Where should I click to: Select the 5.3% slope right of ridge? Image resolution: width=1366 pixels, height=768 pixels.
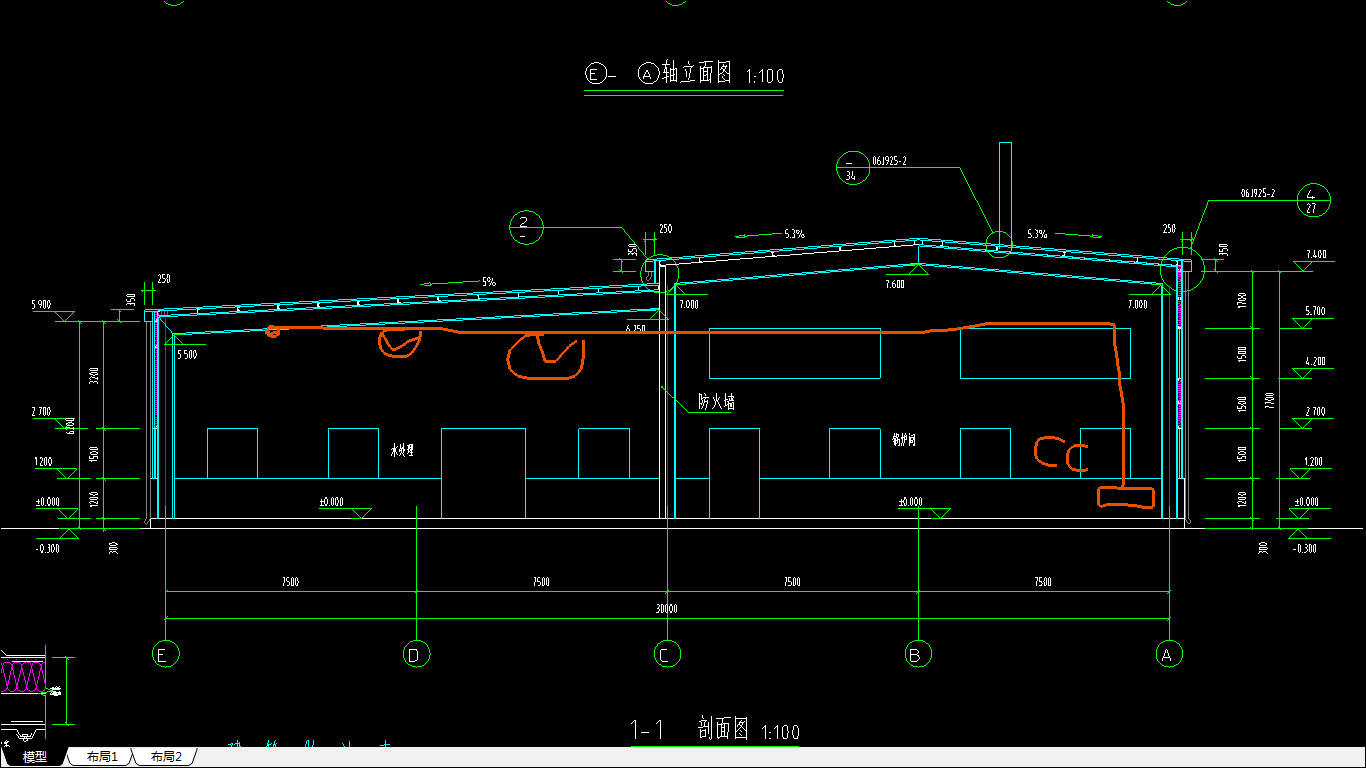click(x=1037, y=234)
